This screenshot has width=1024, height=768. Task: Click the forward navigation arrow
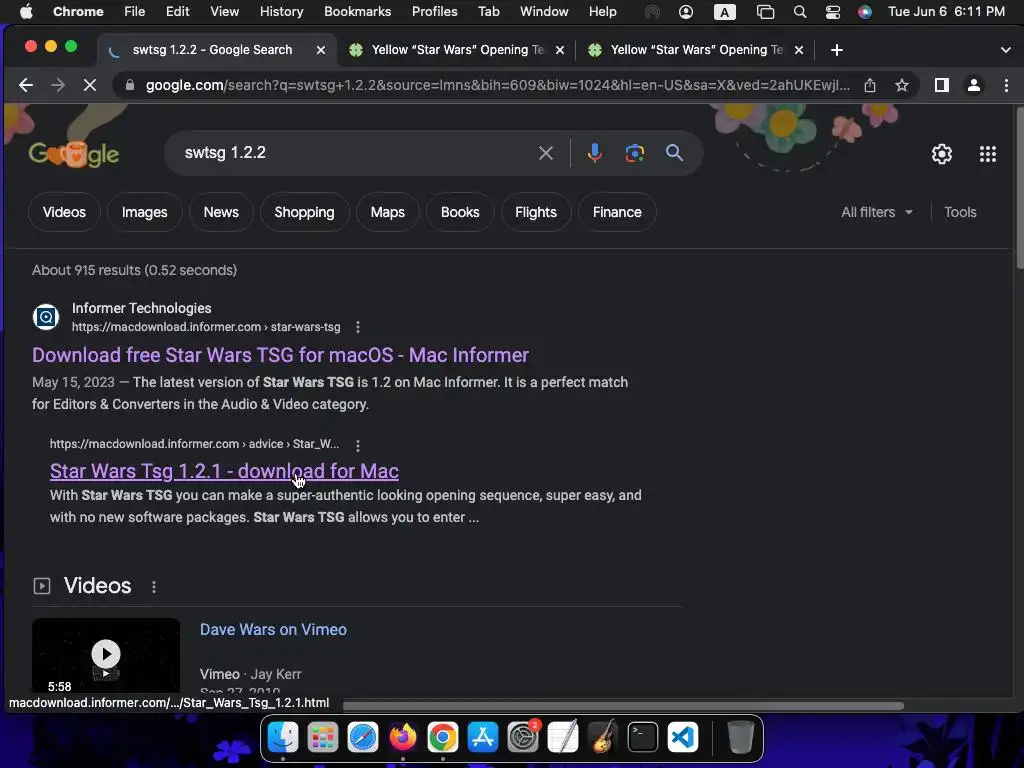[x=58, y=85]
